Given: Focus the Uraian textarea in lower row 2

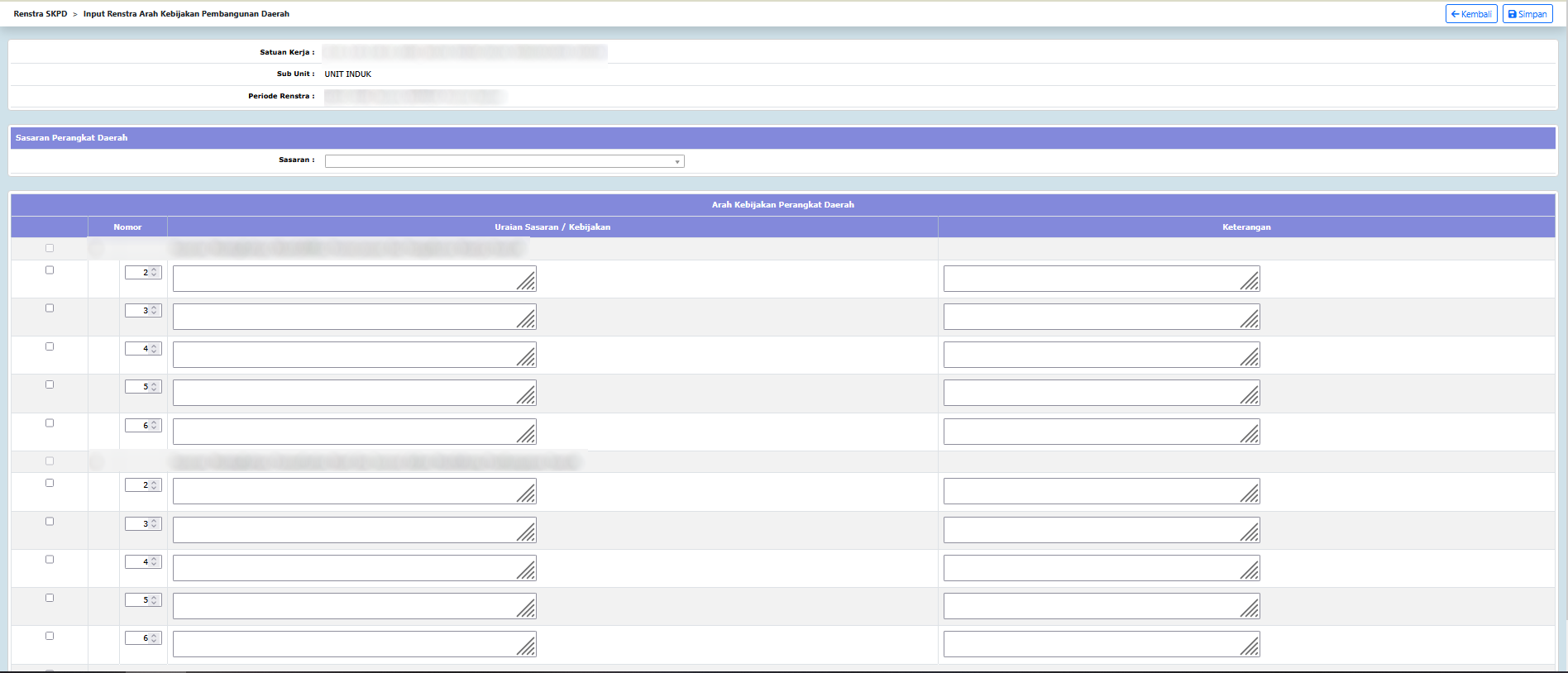Looking at the screenshot, I should click(343, 491).
